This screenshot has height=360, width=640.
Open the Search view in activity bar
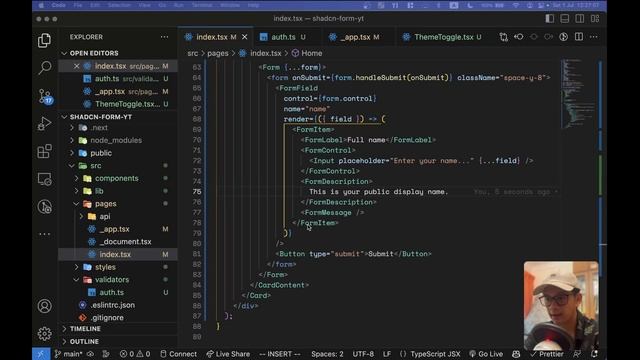(44, 67)
